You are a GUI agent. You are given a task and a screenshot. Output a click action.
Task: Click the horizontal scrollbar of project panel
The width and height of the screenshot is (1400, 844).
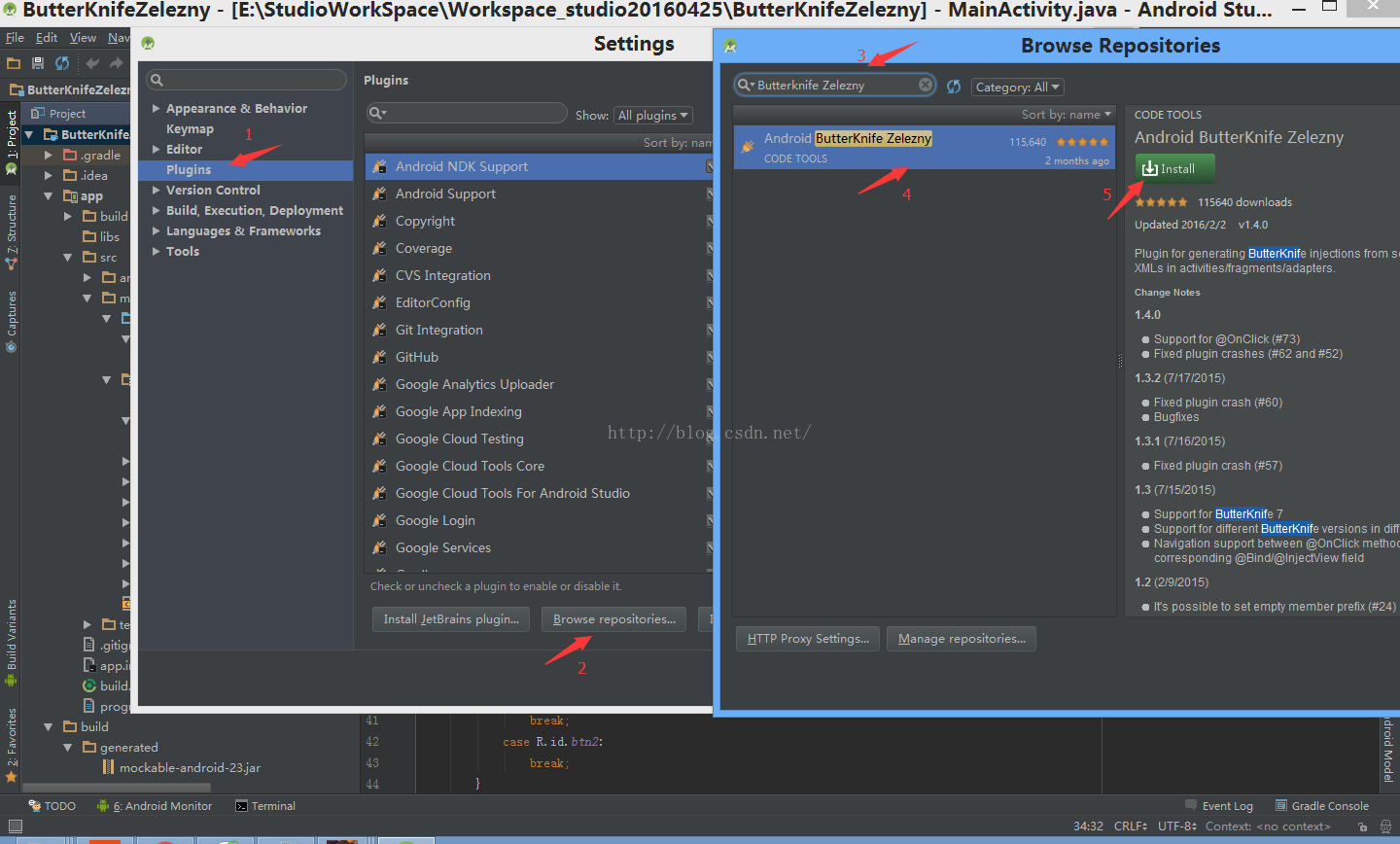(117, 788)
